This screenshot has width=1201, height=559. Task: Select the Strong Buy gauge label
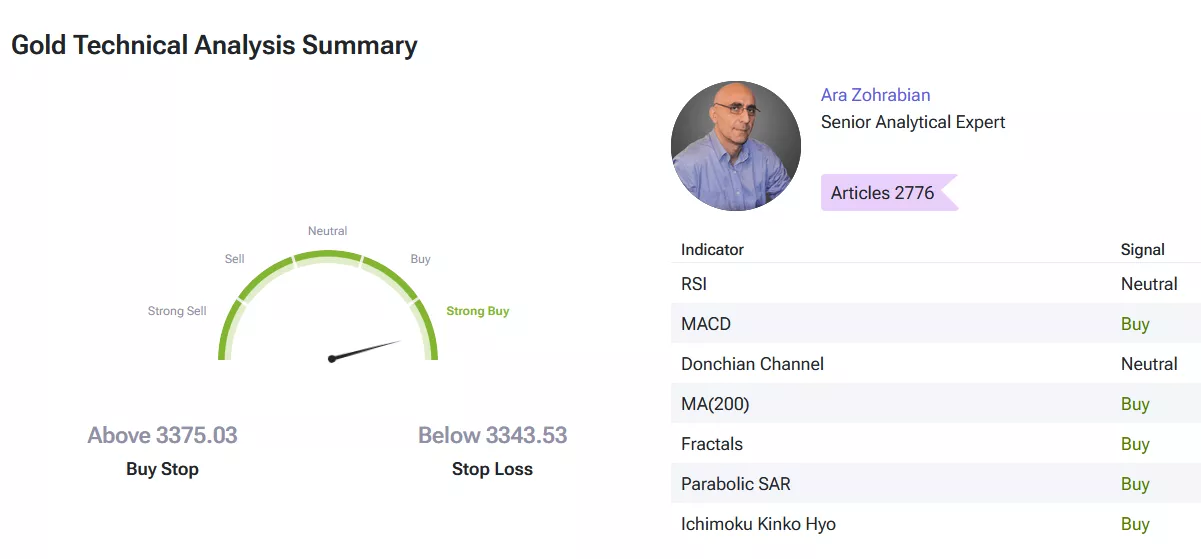pyautogui.click(x=477, y=311)
